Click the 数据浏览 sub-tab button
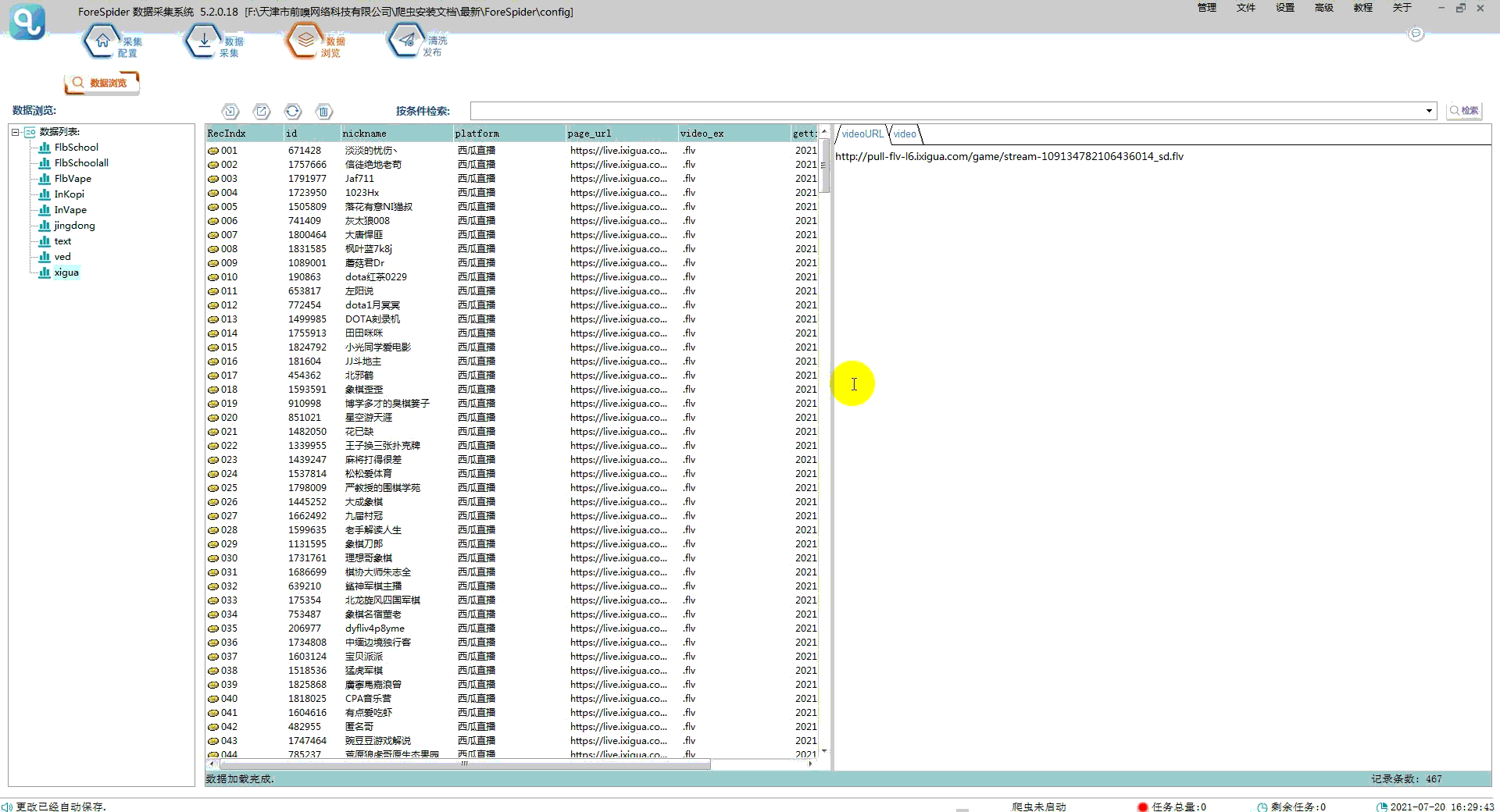The image size is (1500, 812). (102, 83)
